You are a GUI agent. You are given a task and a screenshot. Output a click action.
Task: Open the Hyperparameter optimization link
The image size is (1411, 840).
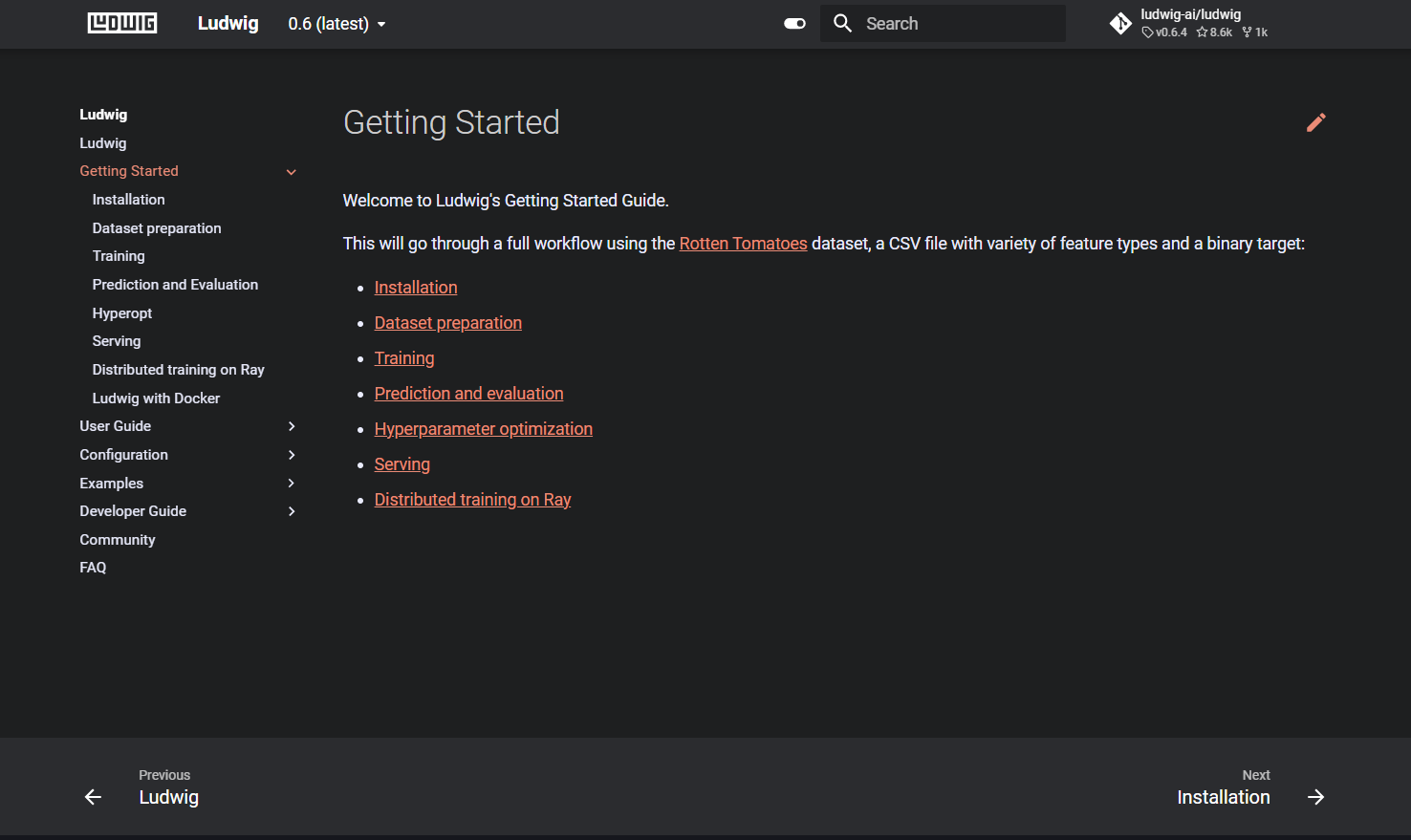[x=483, y=429]
